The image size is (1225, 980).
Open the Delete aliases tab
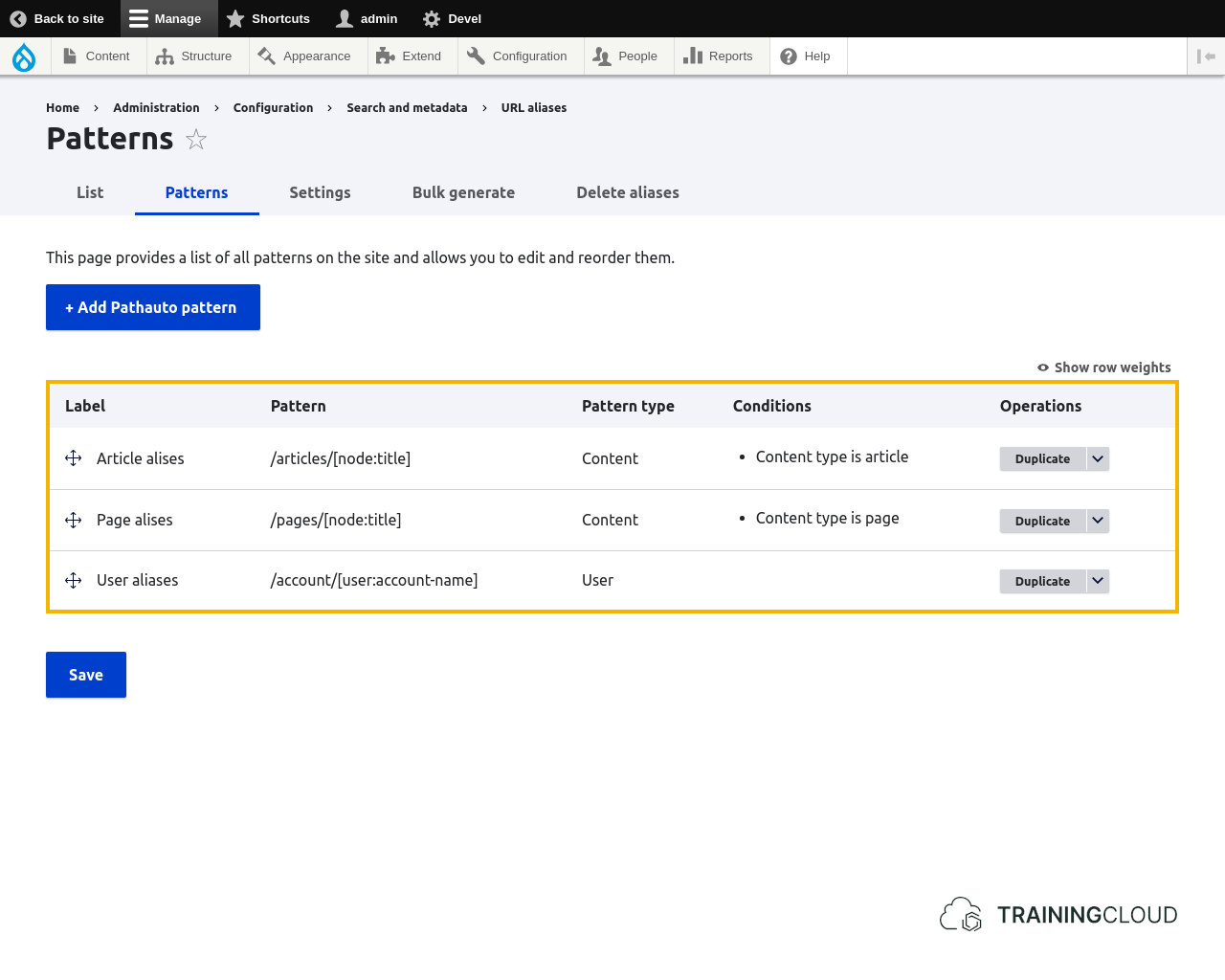tap(628, 192)
